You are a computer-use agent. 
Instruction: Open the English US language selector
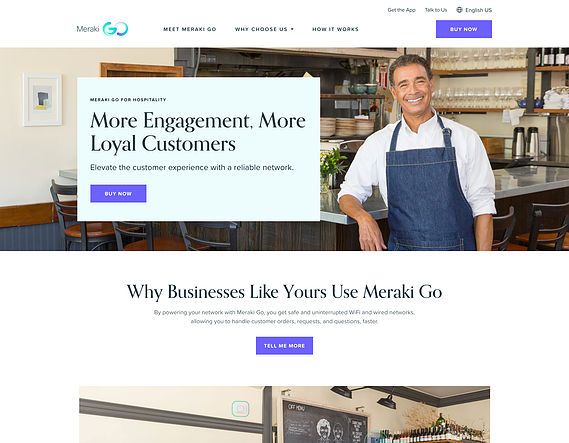point(474,10)
